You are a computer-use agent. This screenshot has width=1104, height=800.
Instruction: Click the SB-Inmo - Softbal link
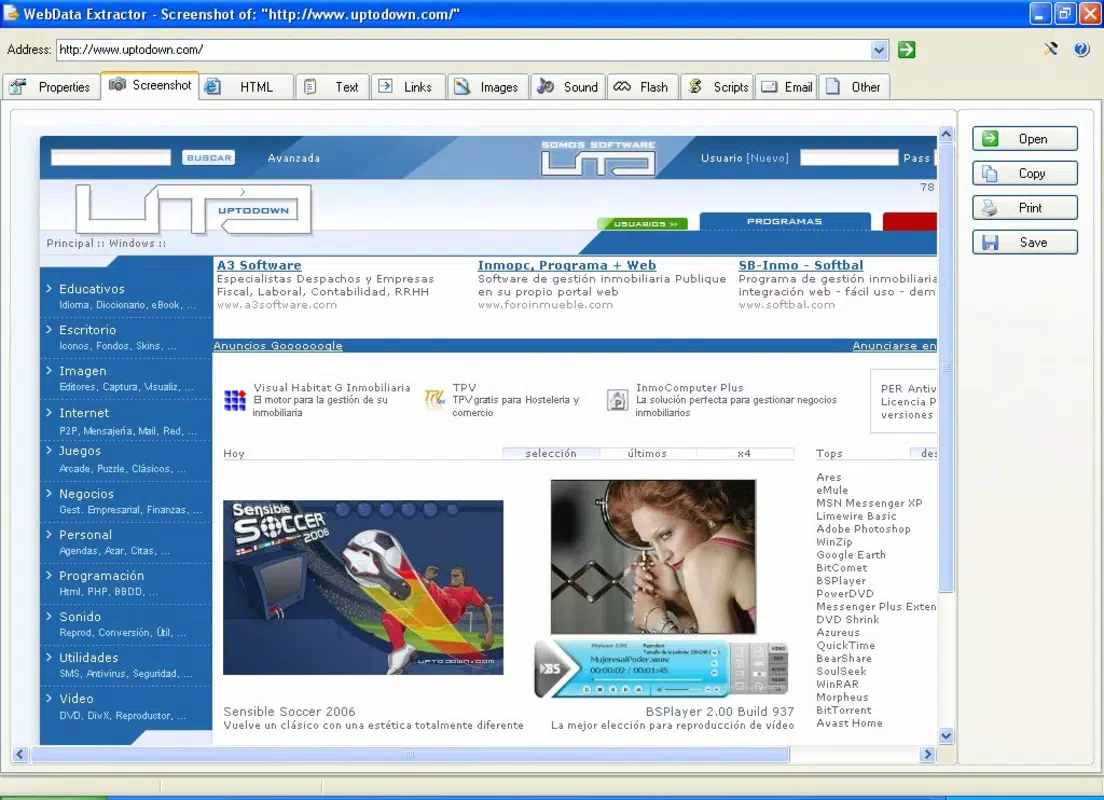[801, 265]
